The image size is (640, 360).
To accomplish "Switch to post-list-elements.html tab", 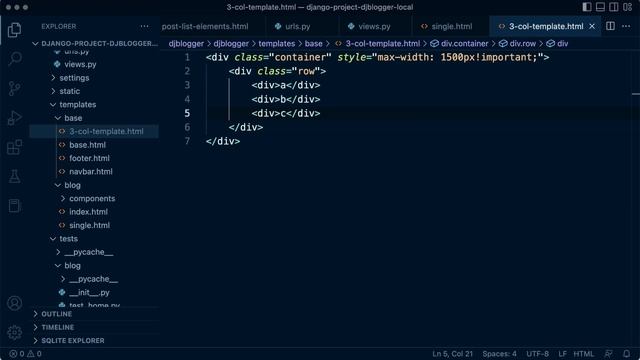I will tap(205, 26).
